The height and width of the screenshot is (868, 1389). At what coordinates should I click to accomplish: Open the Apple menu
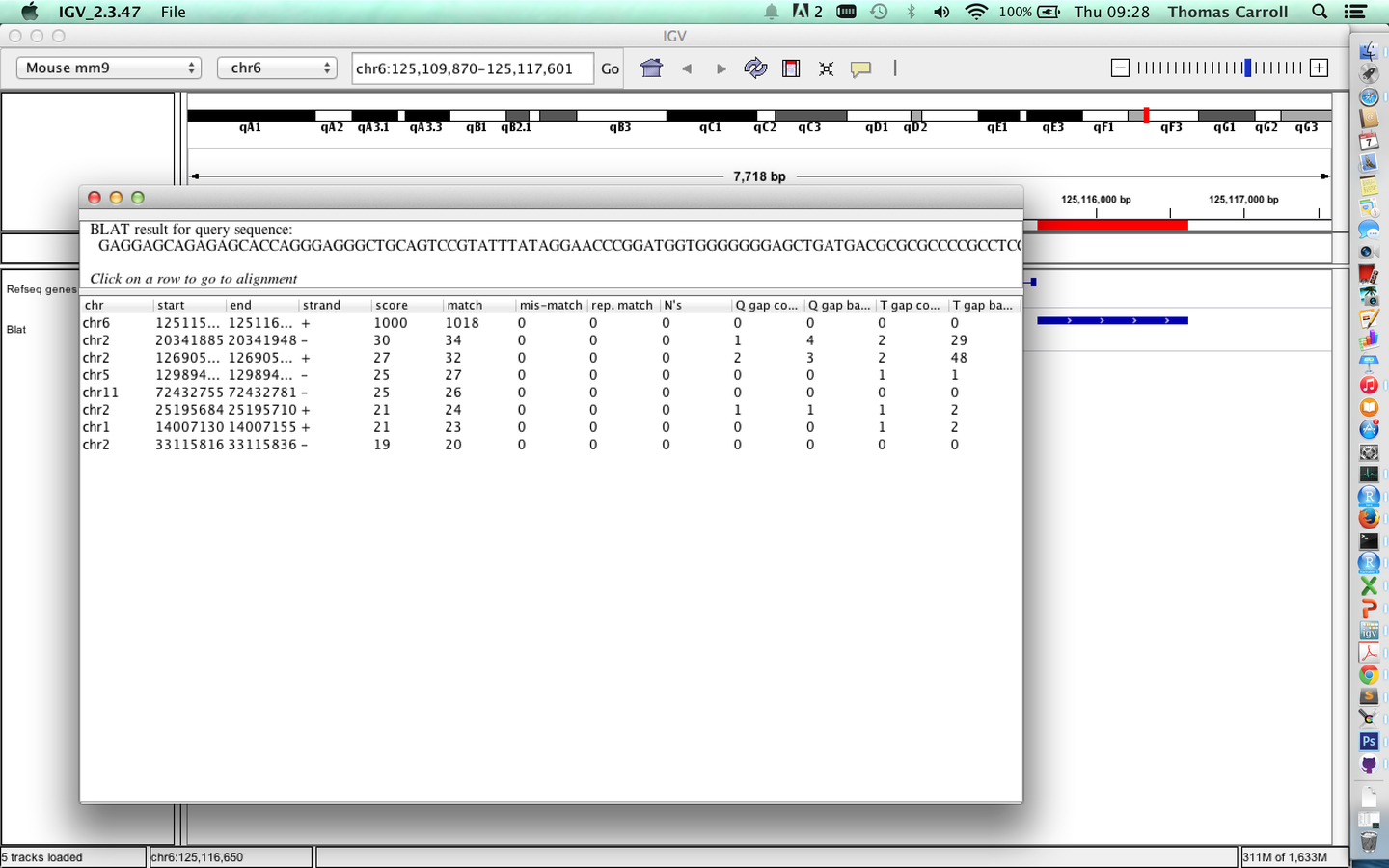tap(29, 12)
